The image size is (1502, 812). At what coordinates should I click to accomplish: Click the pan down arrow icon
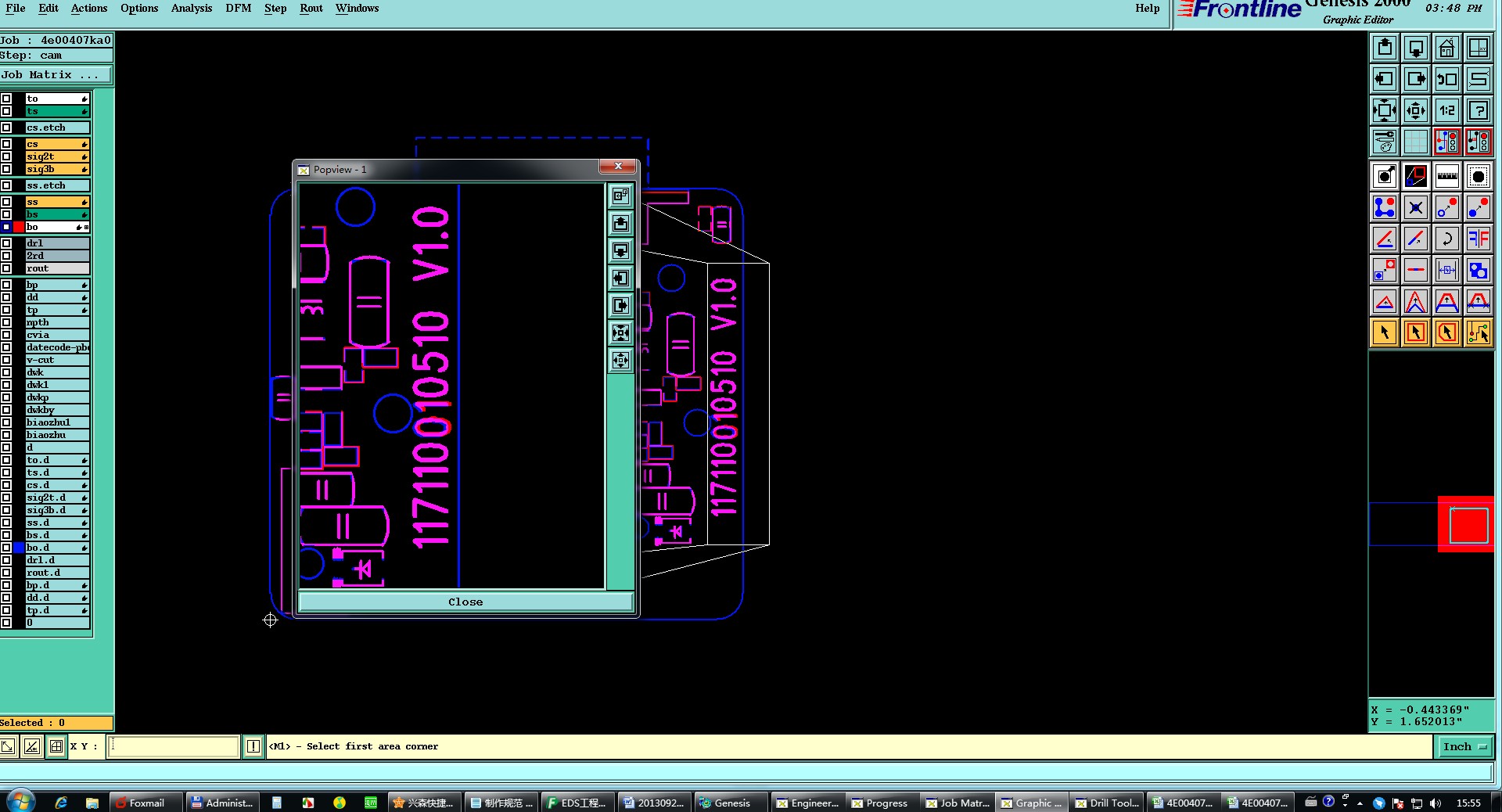click(1416, 49)
